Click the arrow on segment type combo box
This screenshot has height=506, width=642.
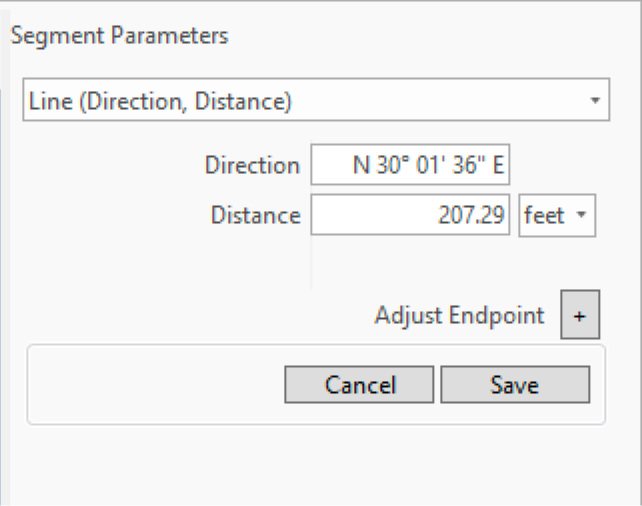(x=595, y=101)
